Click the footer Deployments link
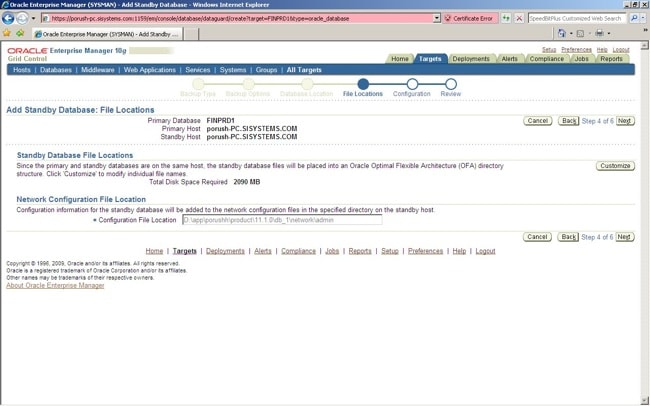This screenshot has height=406, width=650. (225, 251)
